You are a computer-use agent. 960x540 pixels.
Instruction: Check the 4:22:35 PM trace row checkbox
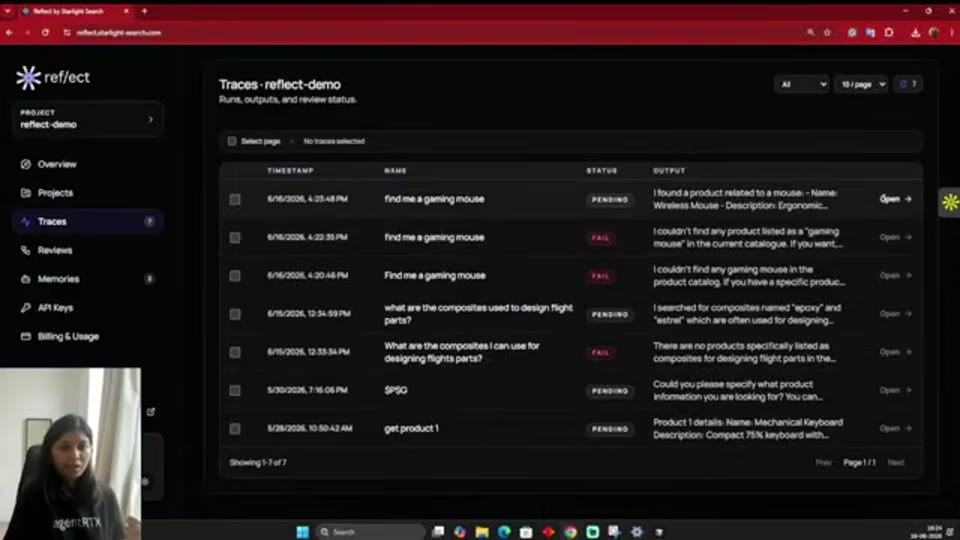[x=235, y=238]
